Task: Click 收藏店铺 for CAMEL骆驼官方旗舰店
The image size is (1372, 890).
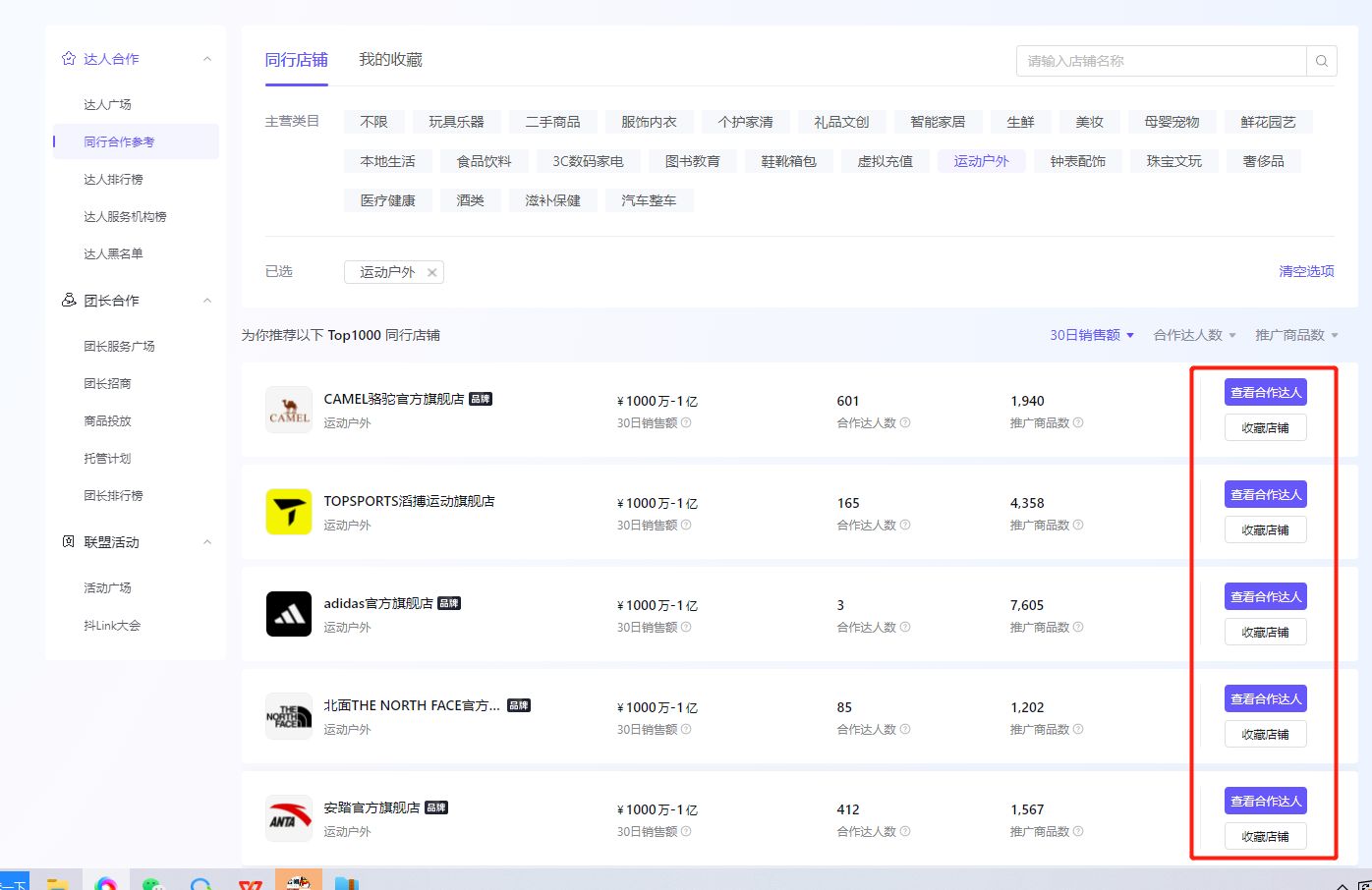Action: point(1266,427)
